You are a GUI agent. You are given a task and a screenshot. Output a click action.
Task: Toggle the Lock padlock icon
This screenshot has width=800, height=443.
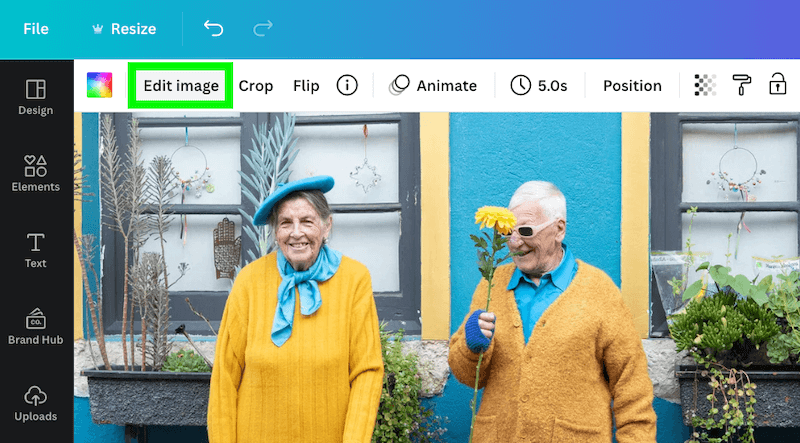(x=777, y=84)
